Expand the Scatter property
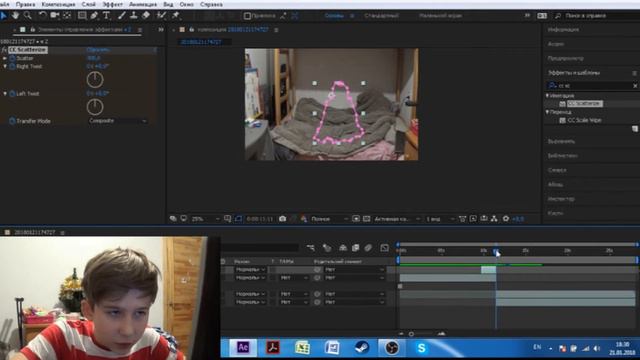 (x=5, y=58)
